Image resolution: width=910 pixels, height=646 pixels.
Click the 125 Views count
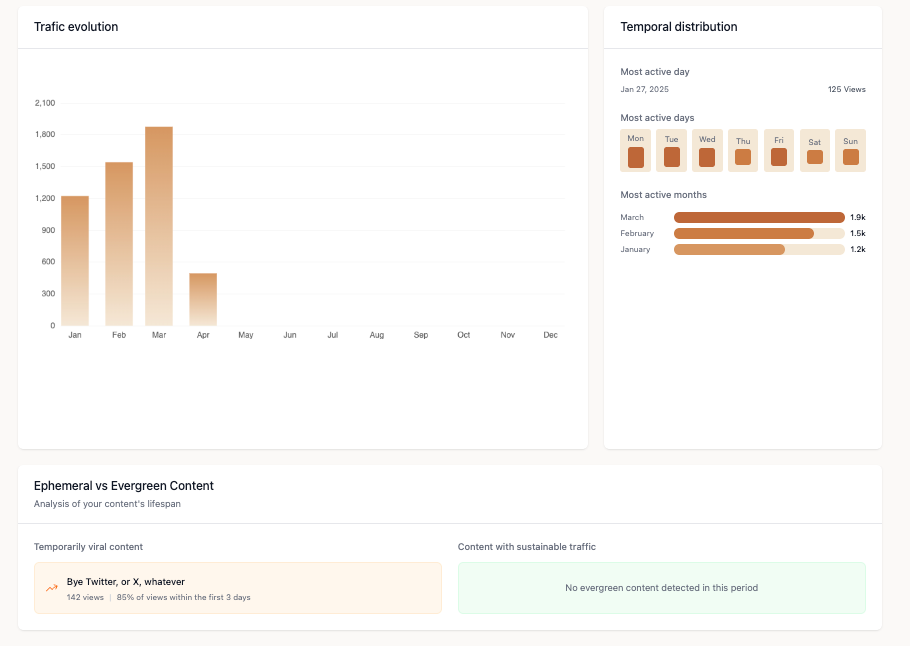846,89
